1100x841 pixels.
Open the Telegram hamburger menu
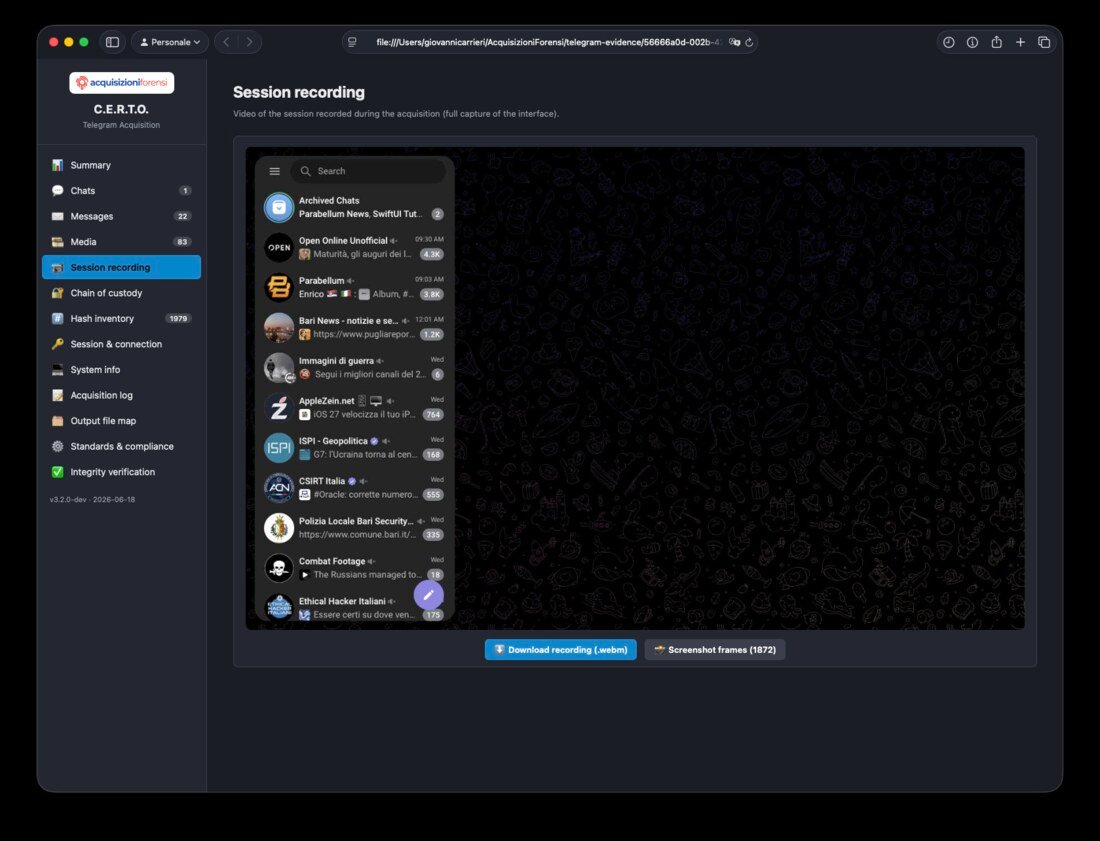(x=275, y=171)
